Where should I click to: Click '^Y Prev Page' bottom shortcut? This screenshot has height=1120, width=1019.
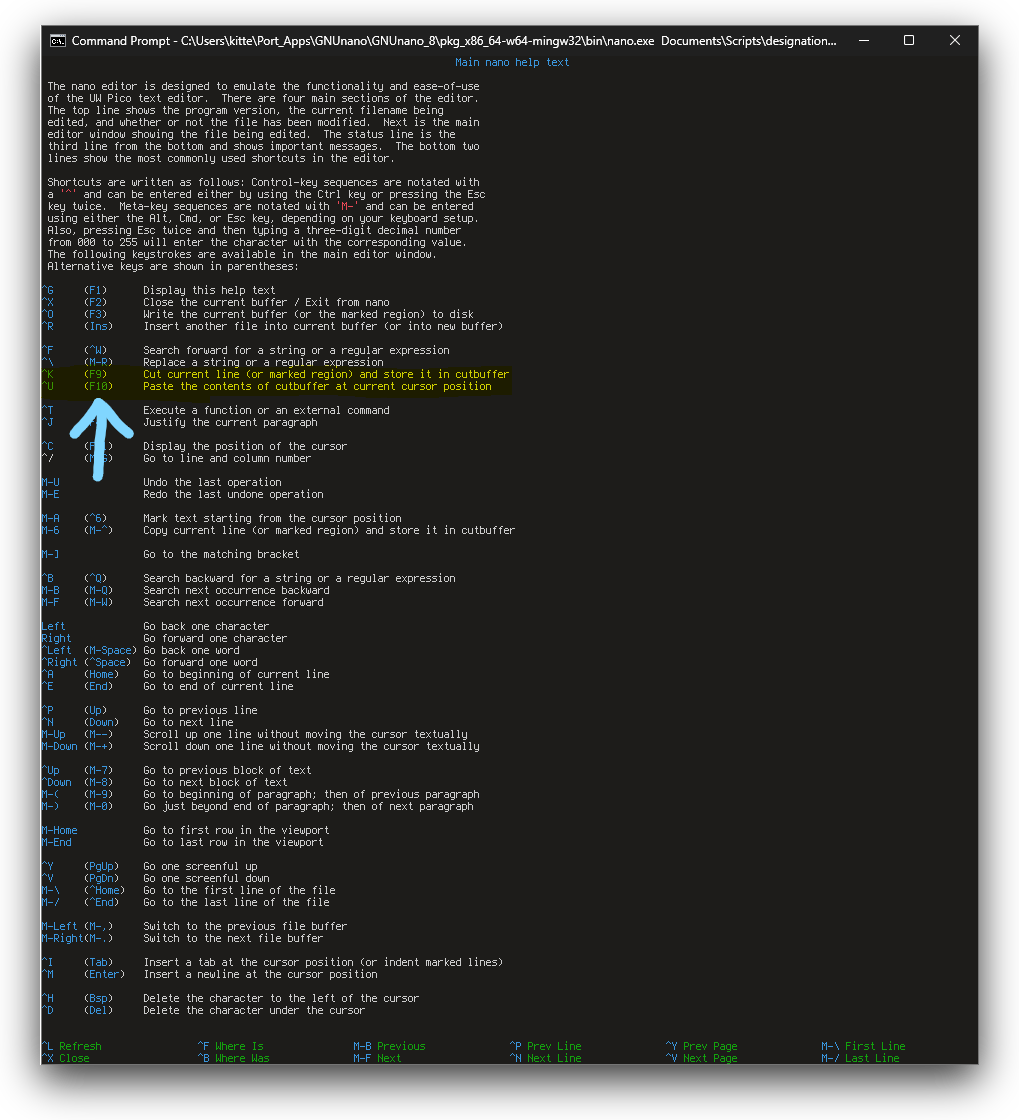click(701, 1046)
